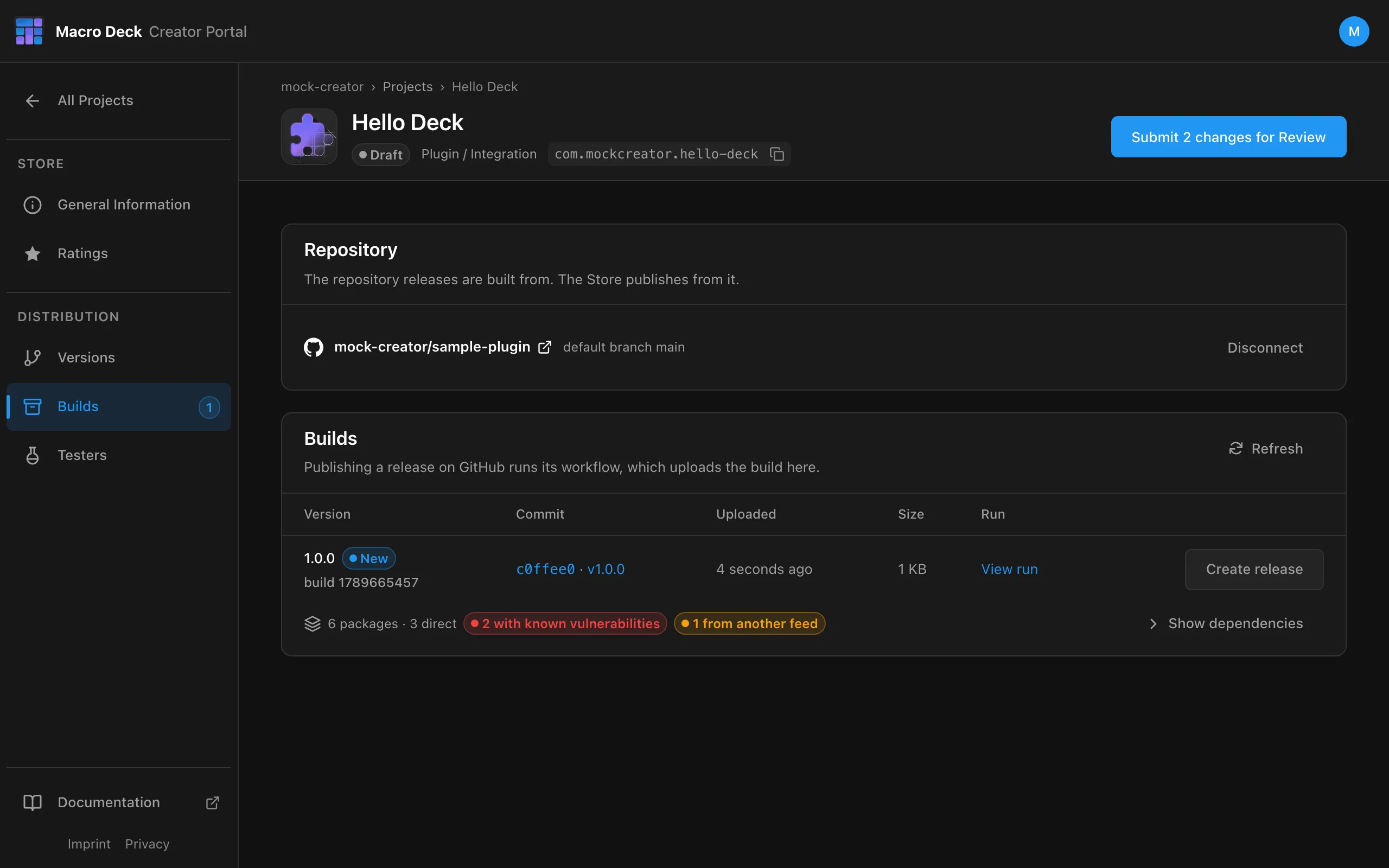Click the Version column header
1389x868 pixels.
327,514
